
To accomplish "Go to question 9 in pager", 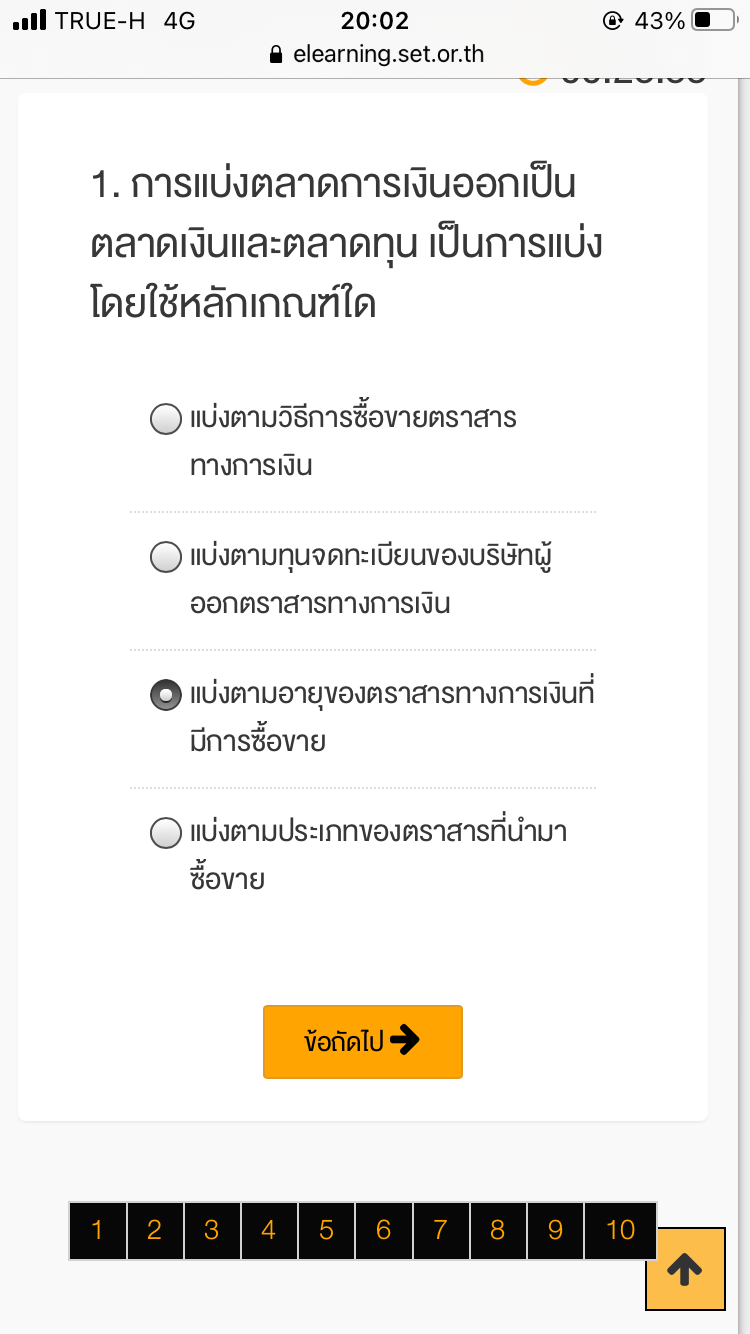I will [x=555, y=1230].
